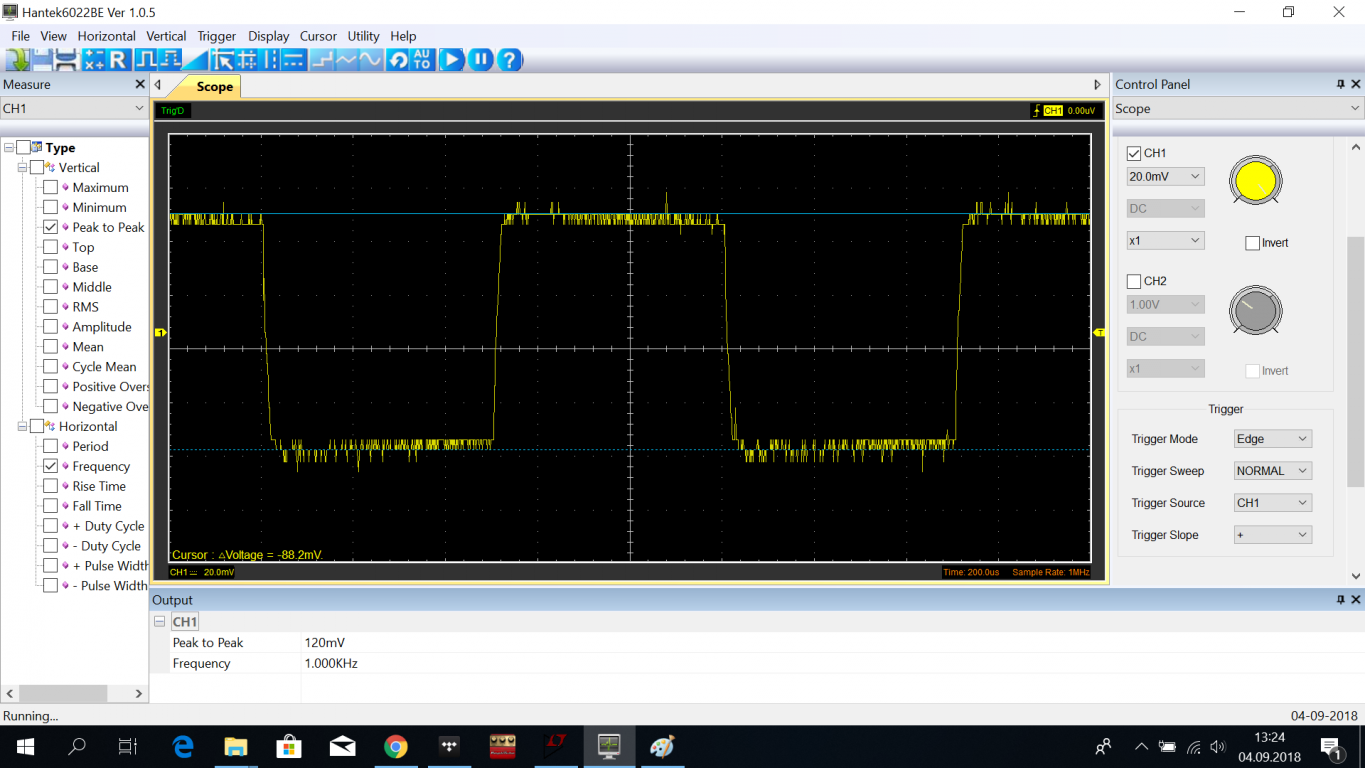1365x768 pixels.
Task: Open the Control Panel Scope dropdown
Action: (1238, 108)
